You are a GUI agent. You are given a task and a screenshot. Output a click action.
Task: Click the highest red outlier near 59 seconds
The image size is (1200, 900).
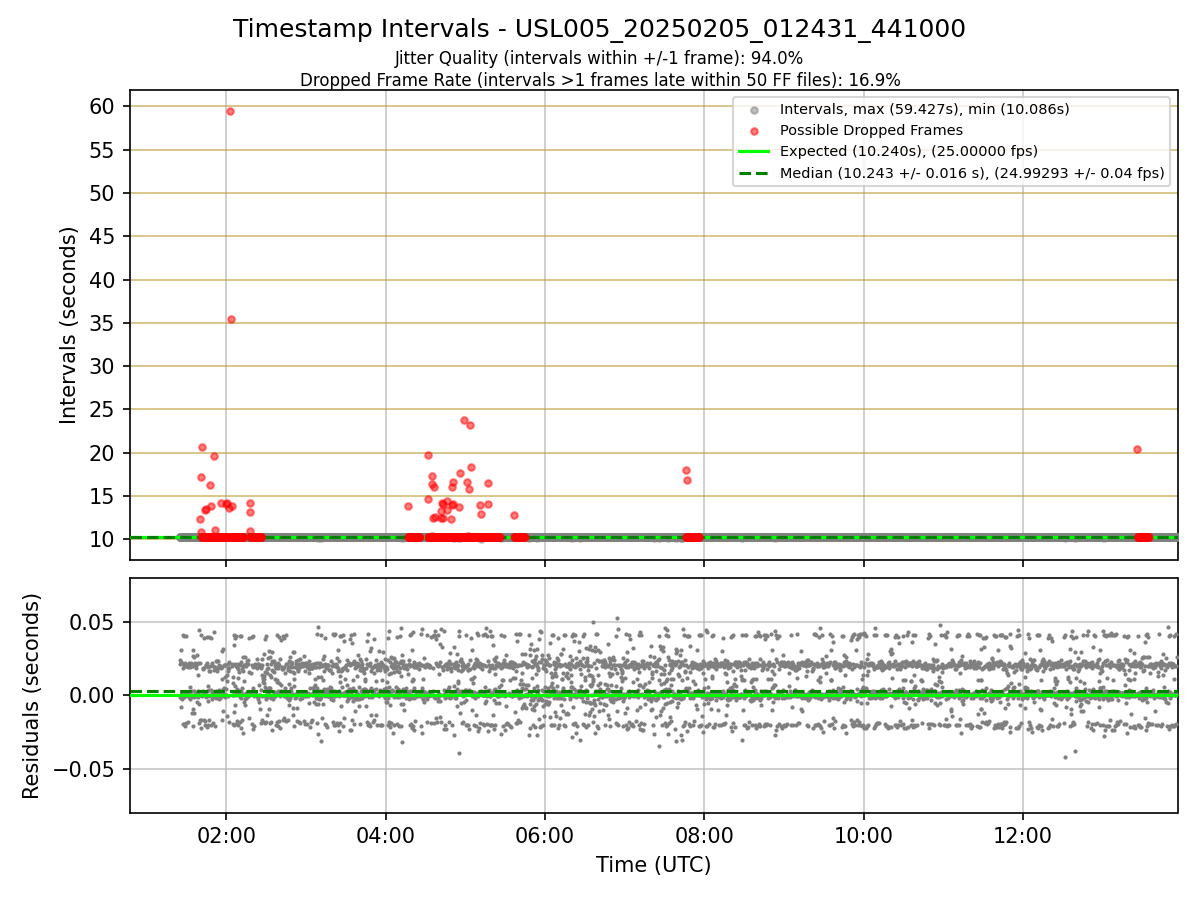(230, 111)
